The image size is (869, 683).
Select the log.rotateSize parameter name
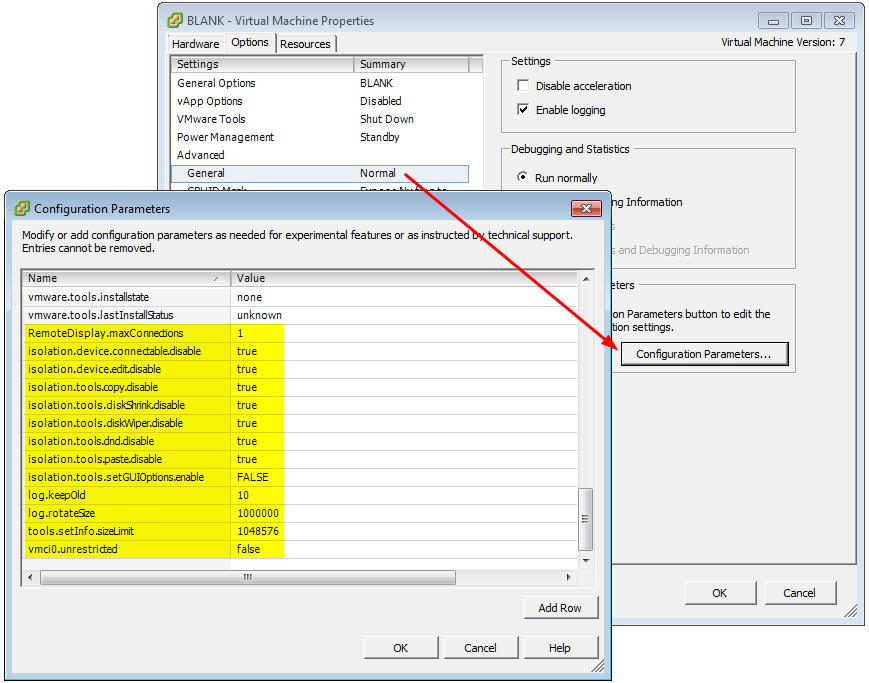61,513
